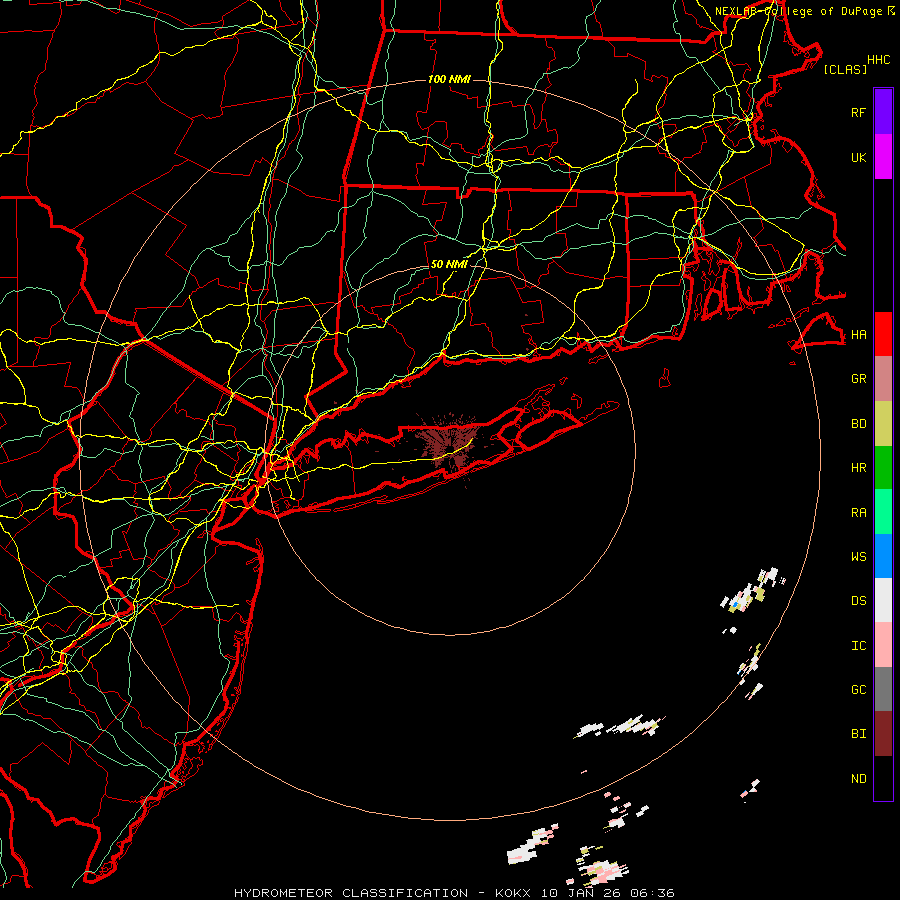Click the brown BI legend swatch
This screenshot has width=900, height=900.
883,734
